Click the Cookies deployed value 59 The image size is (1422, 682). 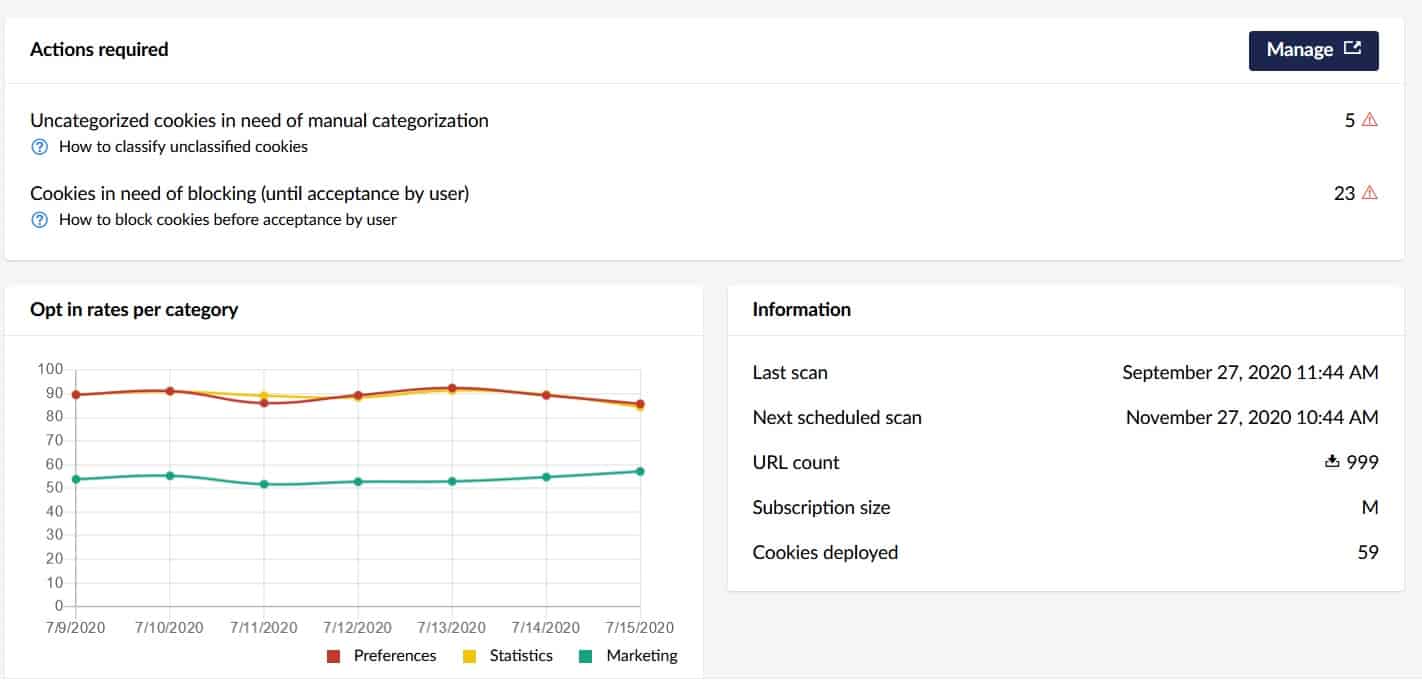1368,552
